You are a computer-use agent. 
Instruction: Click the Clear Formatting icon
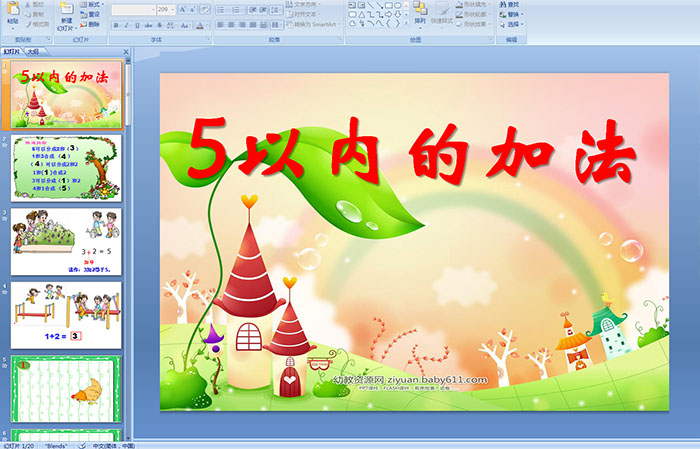point(205,9)
